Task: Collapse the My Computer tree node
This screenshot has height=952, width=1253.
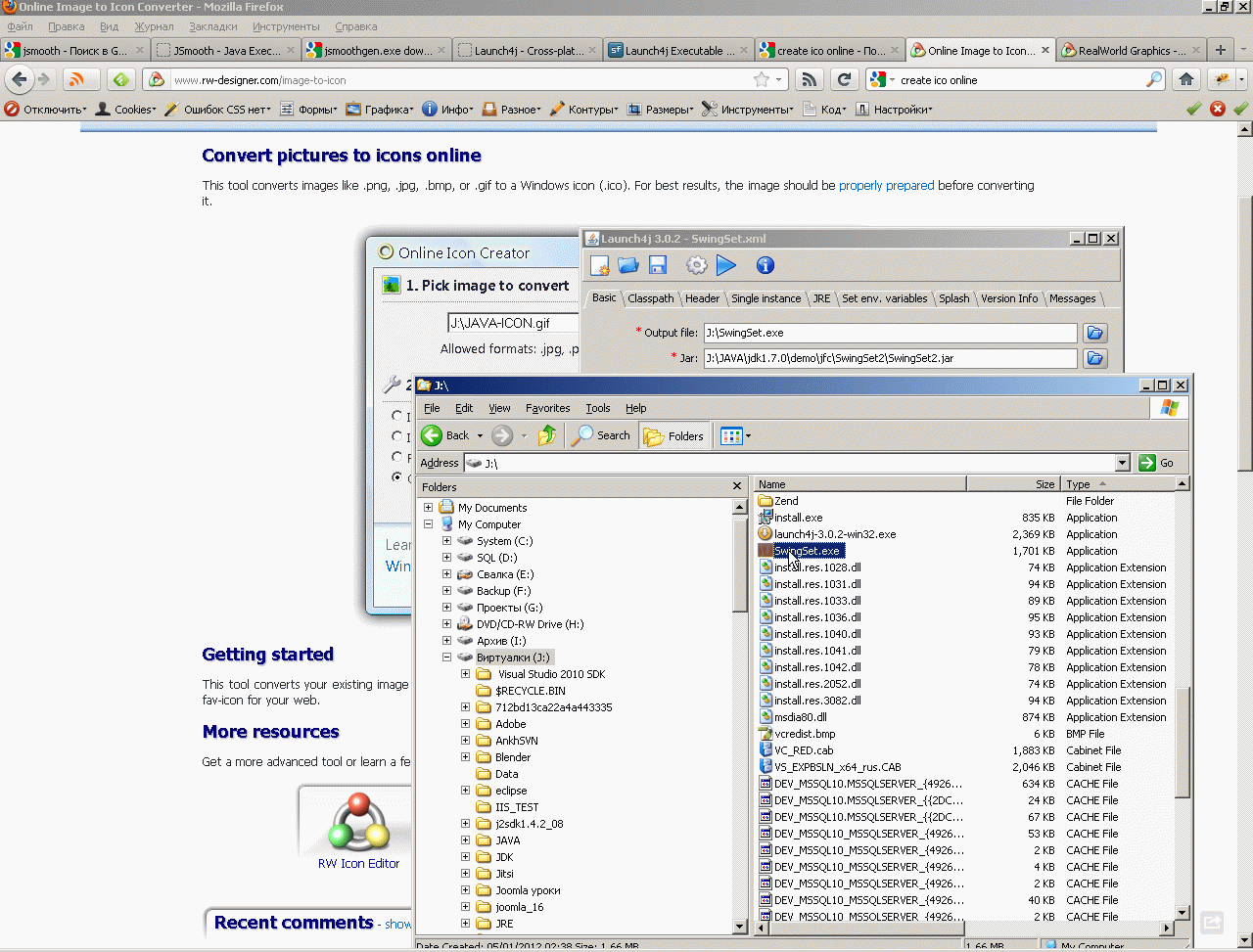Action: (x=428, y=524)
